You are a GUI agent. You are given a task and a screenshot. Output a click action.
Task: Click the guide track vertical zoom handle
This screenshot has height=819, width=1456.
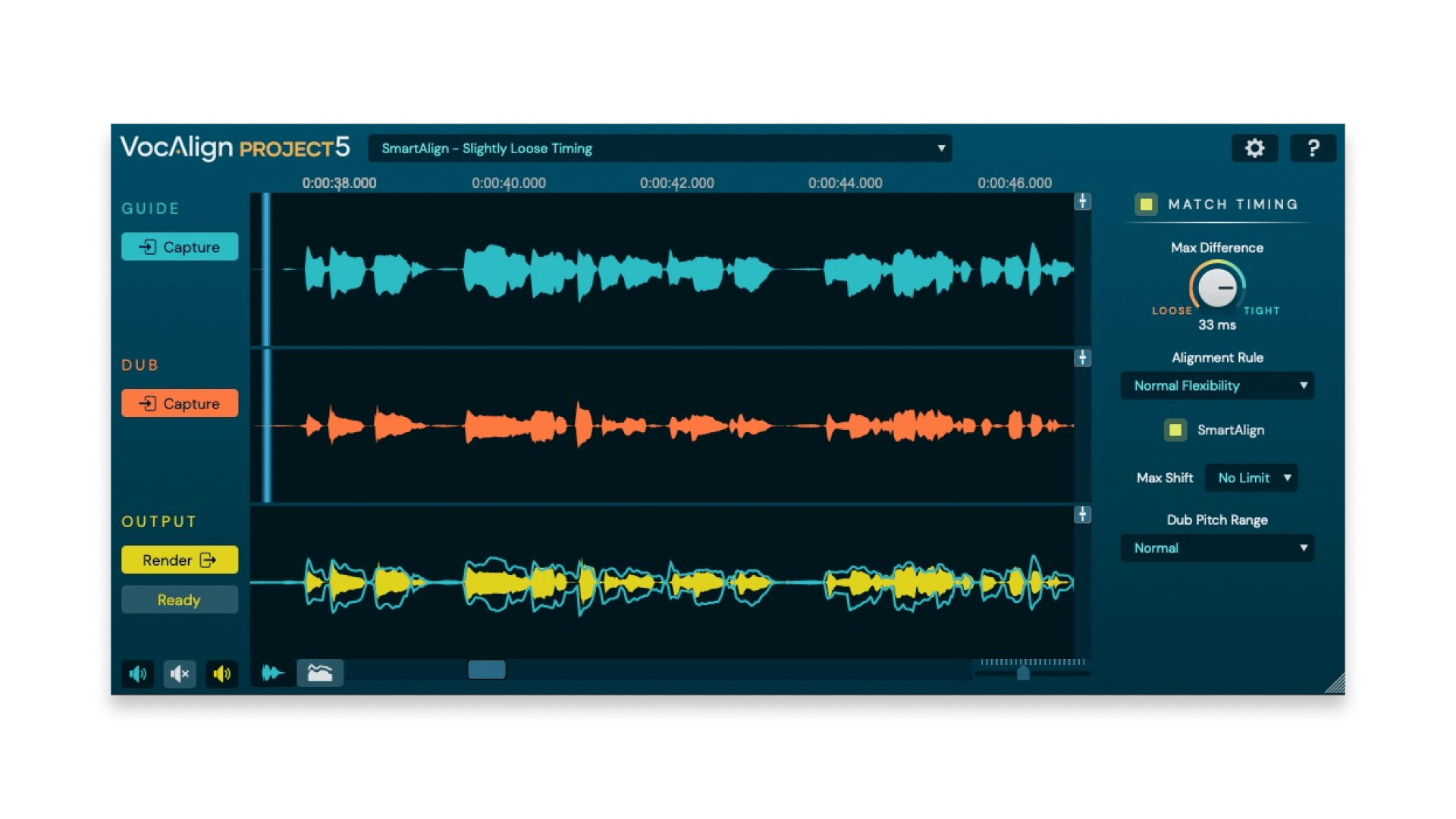point(1082,202)
